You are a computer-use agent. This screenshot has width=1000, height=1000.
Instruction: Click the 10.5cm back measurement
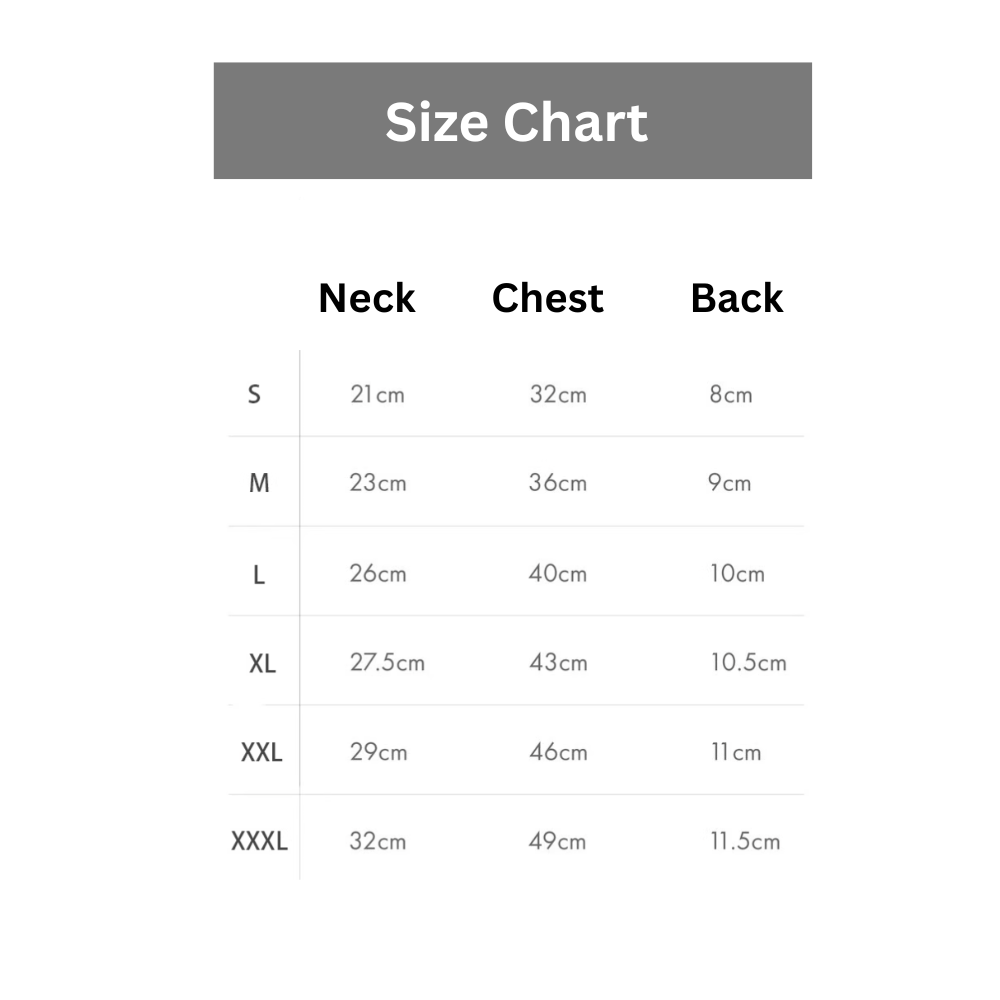tap(748, 663)
